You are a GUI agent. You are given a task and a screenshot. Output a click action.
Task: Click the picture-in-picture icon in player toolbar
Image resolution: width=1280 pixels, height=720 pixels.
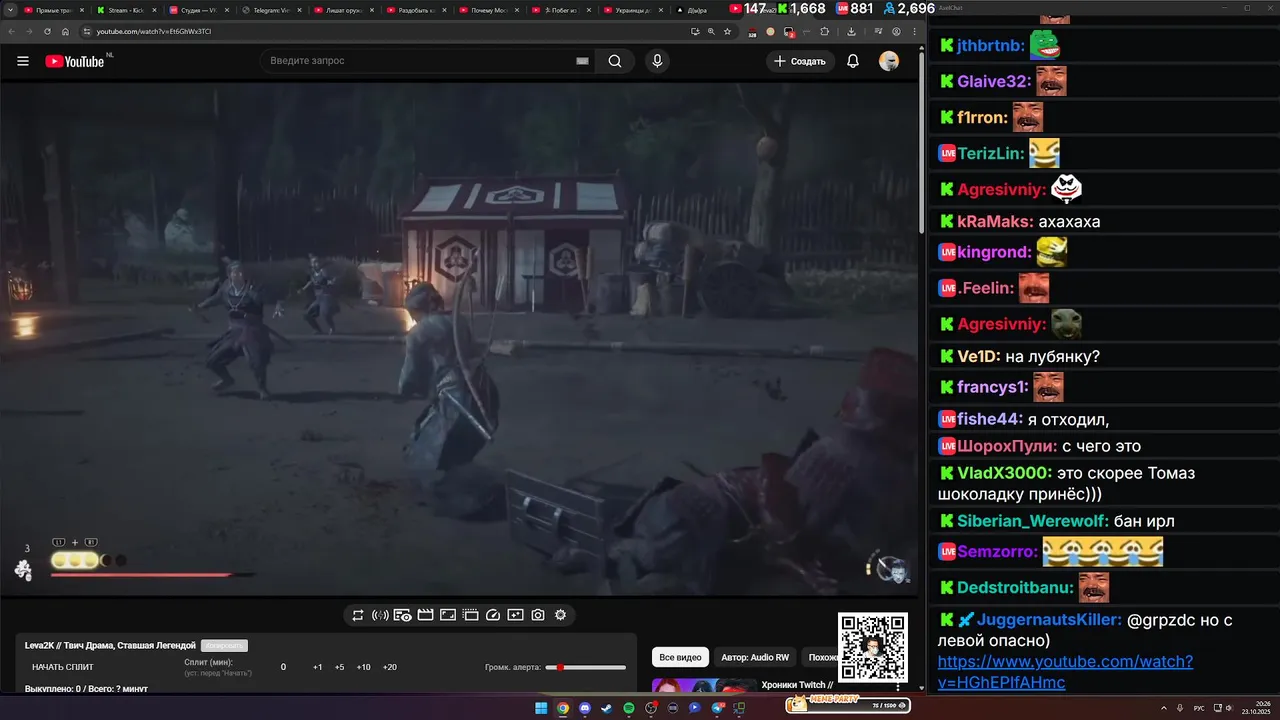click(x=515, y=615)
